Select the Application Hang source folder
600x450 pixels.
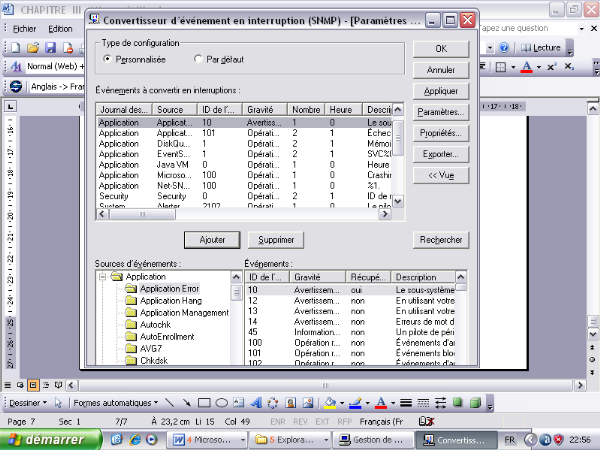point(170,300)
